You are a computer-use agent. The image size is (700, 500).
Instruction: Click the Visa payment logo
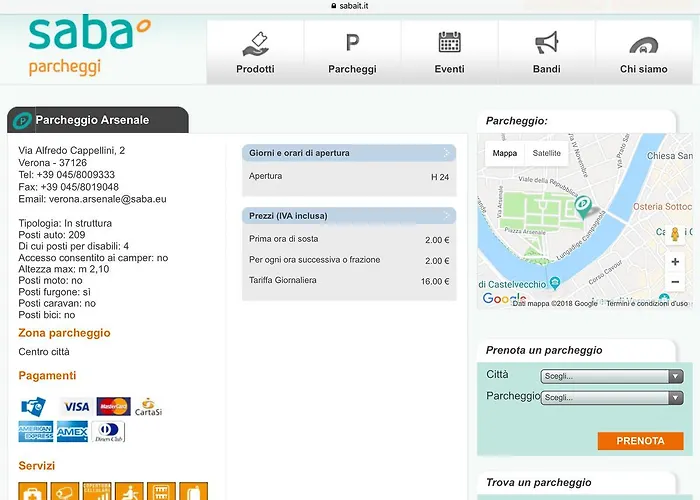(x=76, y=407)
